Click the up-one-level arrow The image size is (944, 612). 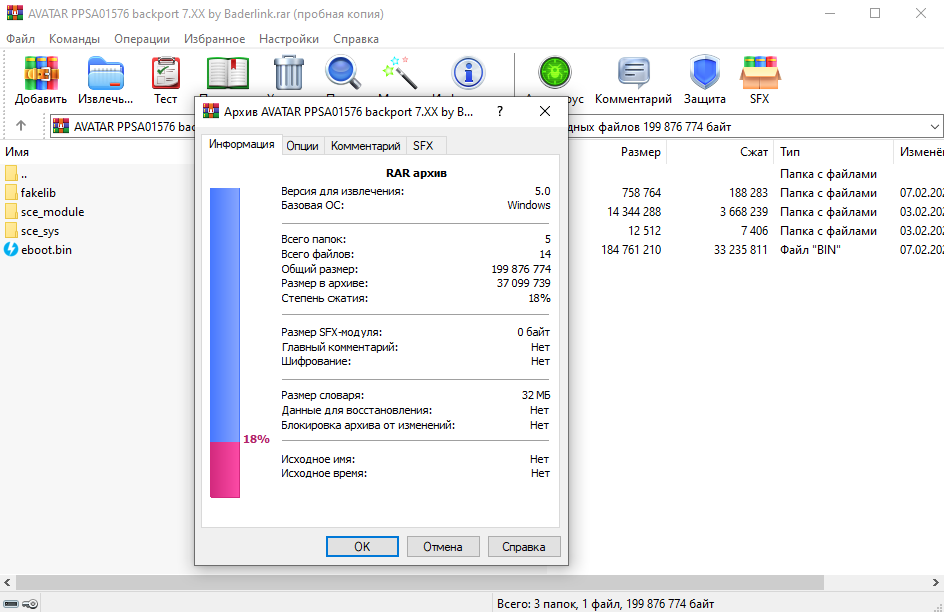[x=21, y=126]
